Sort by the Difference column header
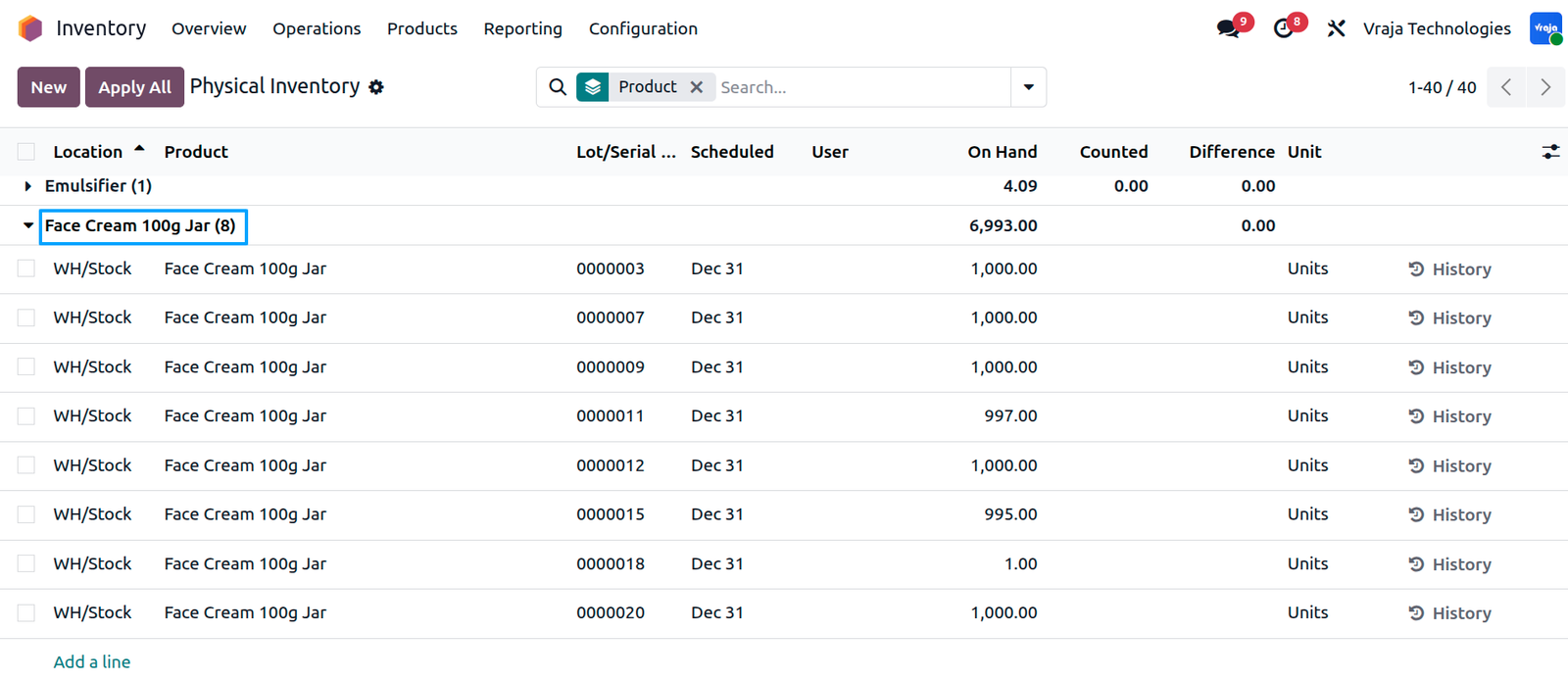This screenshot has height=681, width=1568. [1232, 152]
